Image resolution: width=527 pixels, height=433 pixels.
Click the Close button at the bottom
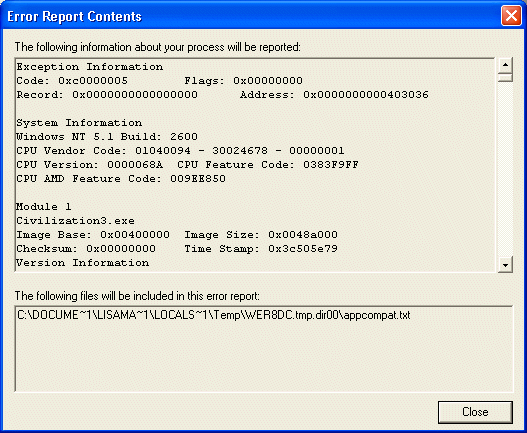475,412
